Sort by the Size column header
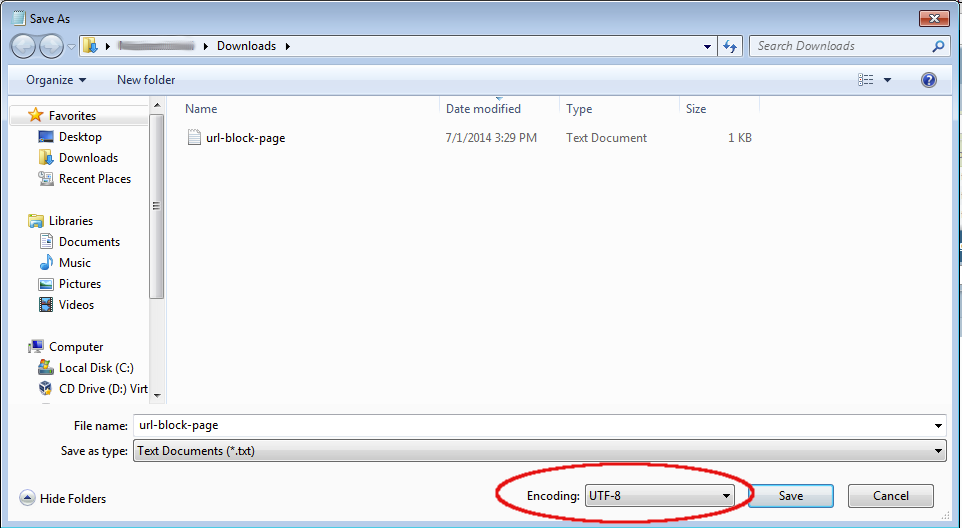The height and width of the screenshot is (528, 962). 696,109
